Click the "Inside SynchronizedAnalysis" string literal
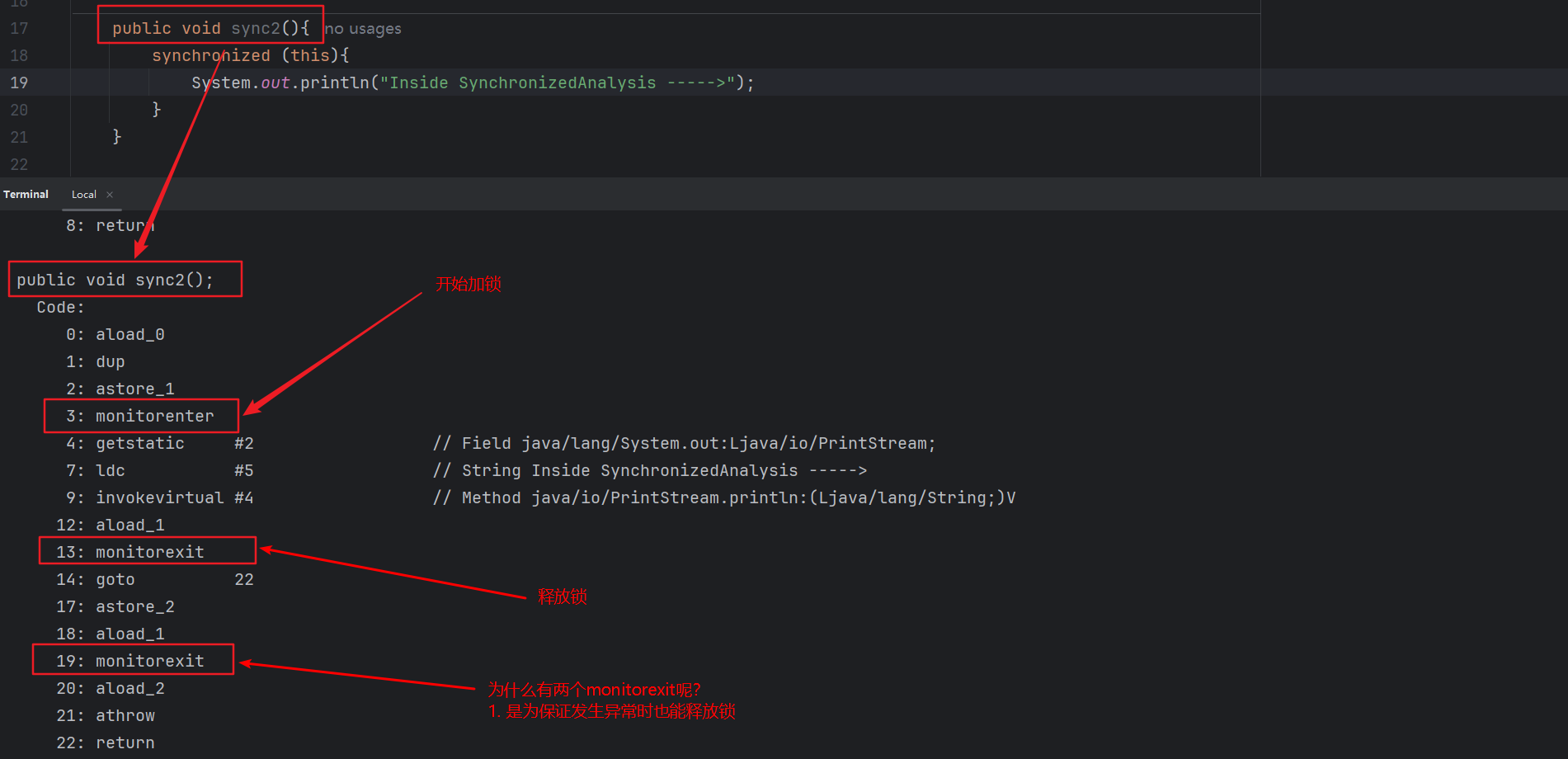Screen dimensions: 1568x759 click(557, 83)
